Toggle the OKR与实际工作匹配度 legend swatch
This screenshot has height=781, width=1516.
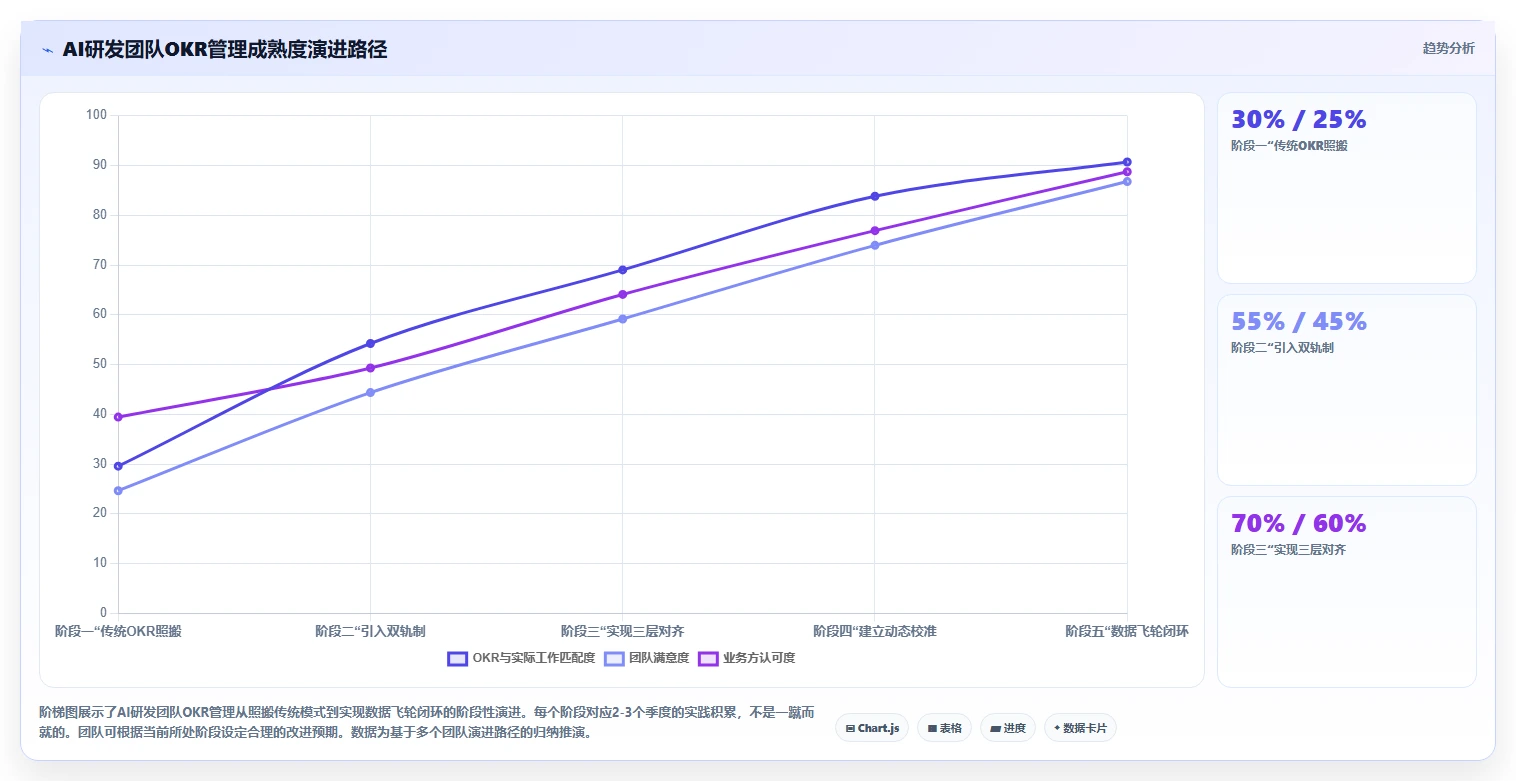pos(458,658)
